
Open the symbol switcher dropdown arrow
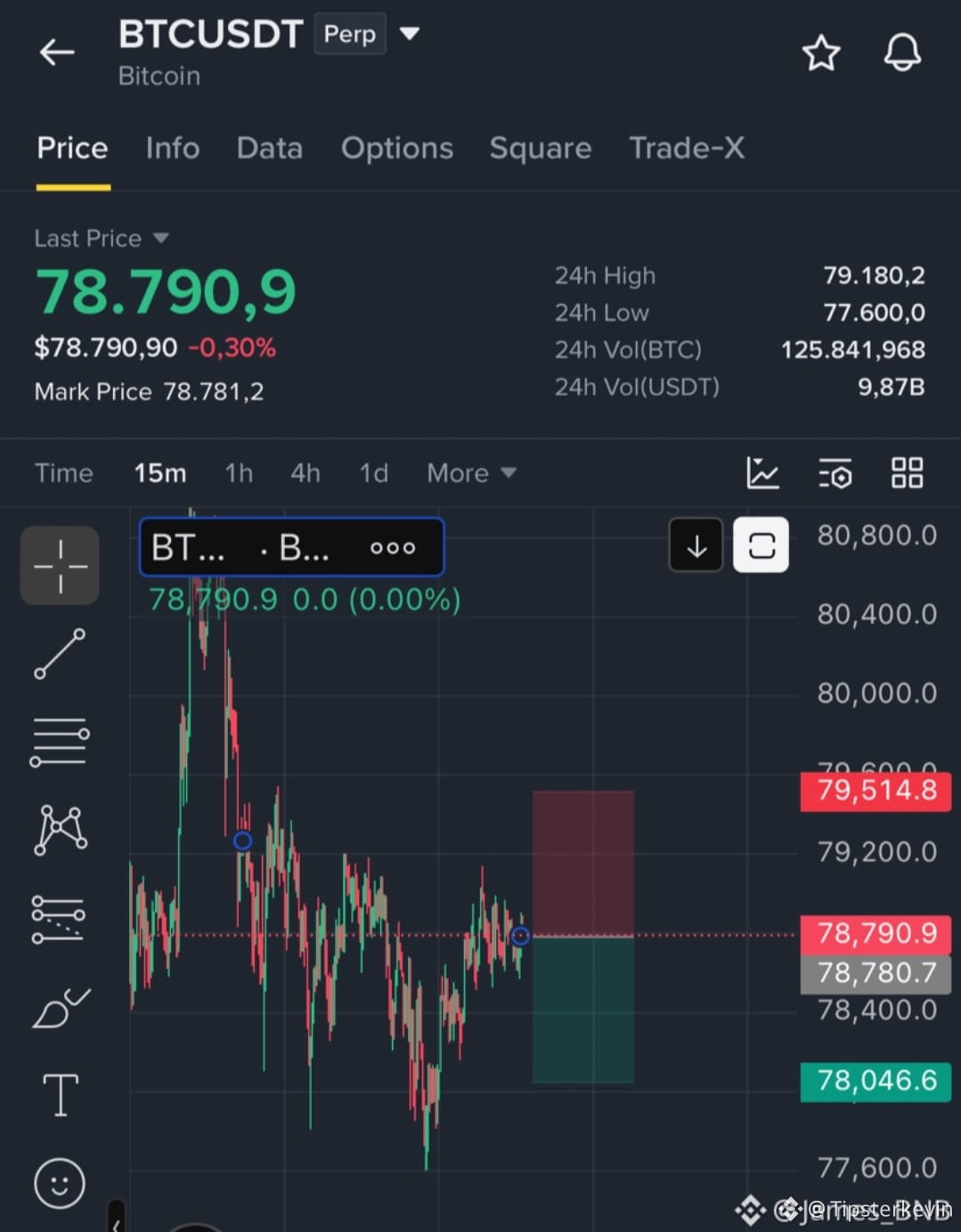click(x=409, y=34)
